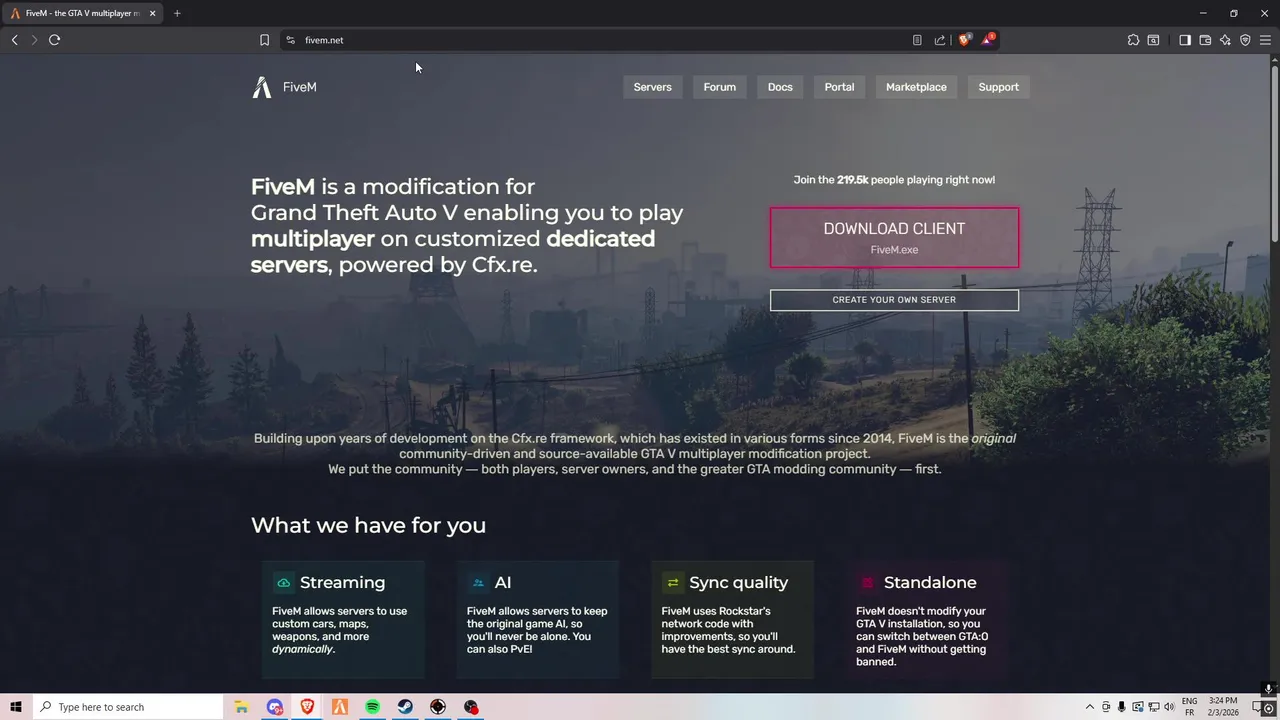The image size is (1280, 720).
Task: Open the Docs navigation link
Action: [x=780, y=87]
